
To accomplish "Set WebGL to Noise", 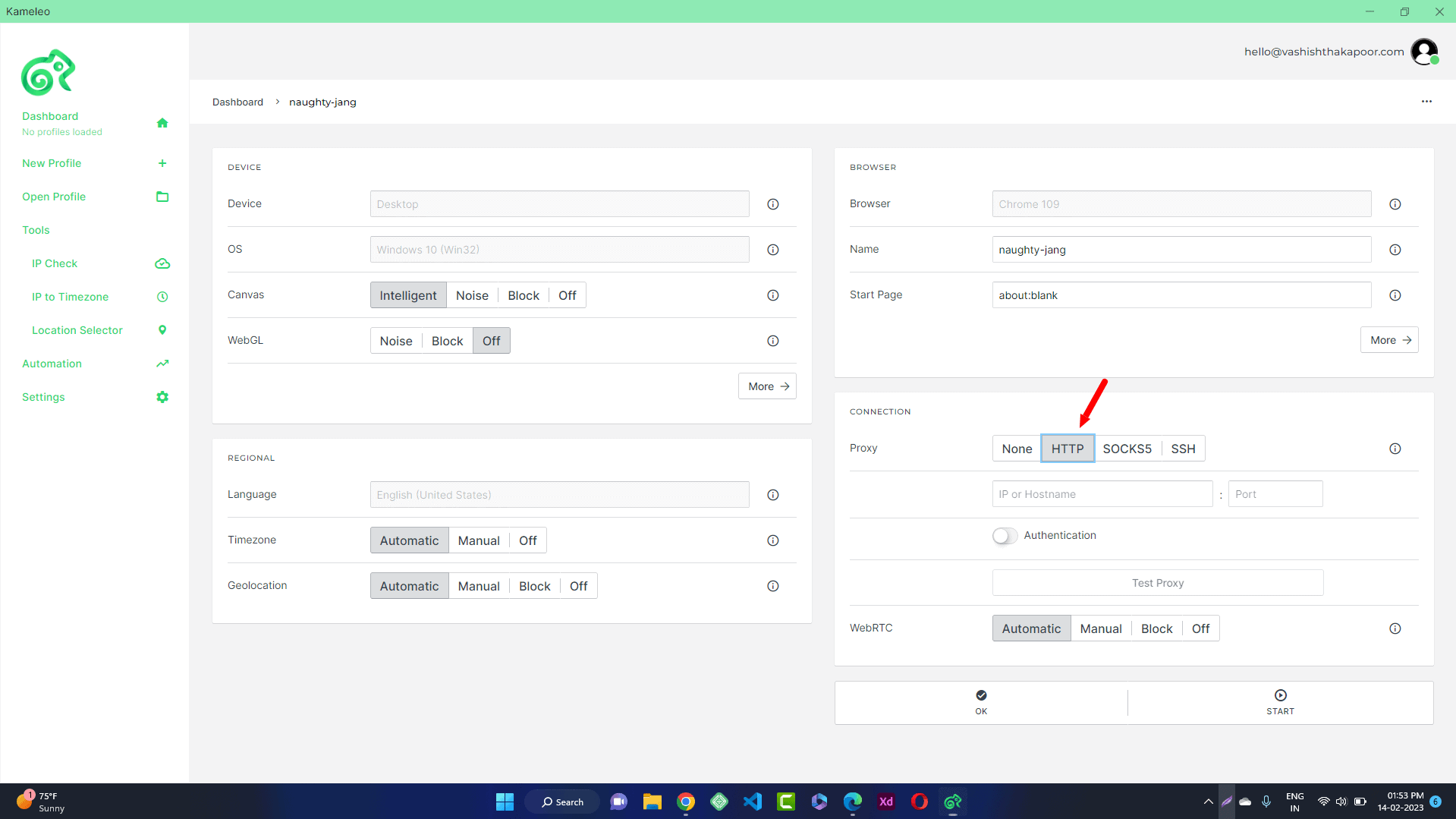I will click(395, 340).
